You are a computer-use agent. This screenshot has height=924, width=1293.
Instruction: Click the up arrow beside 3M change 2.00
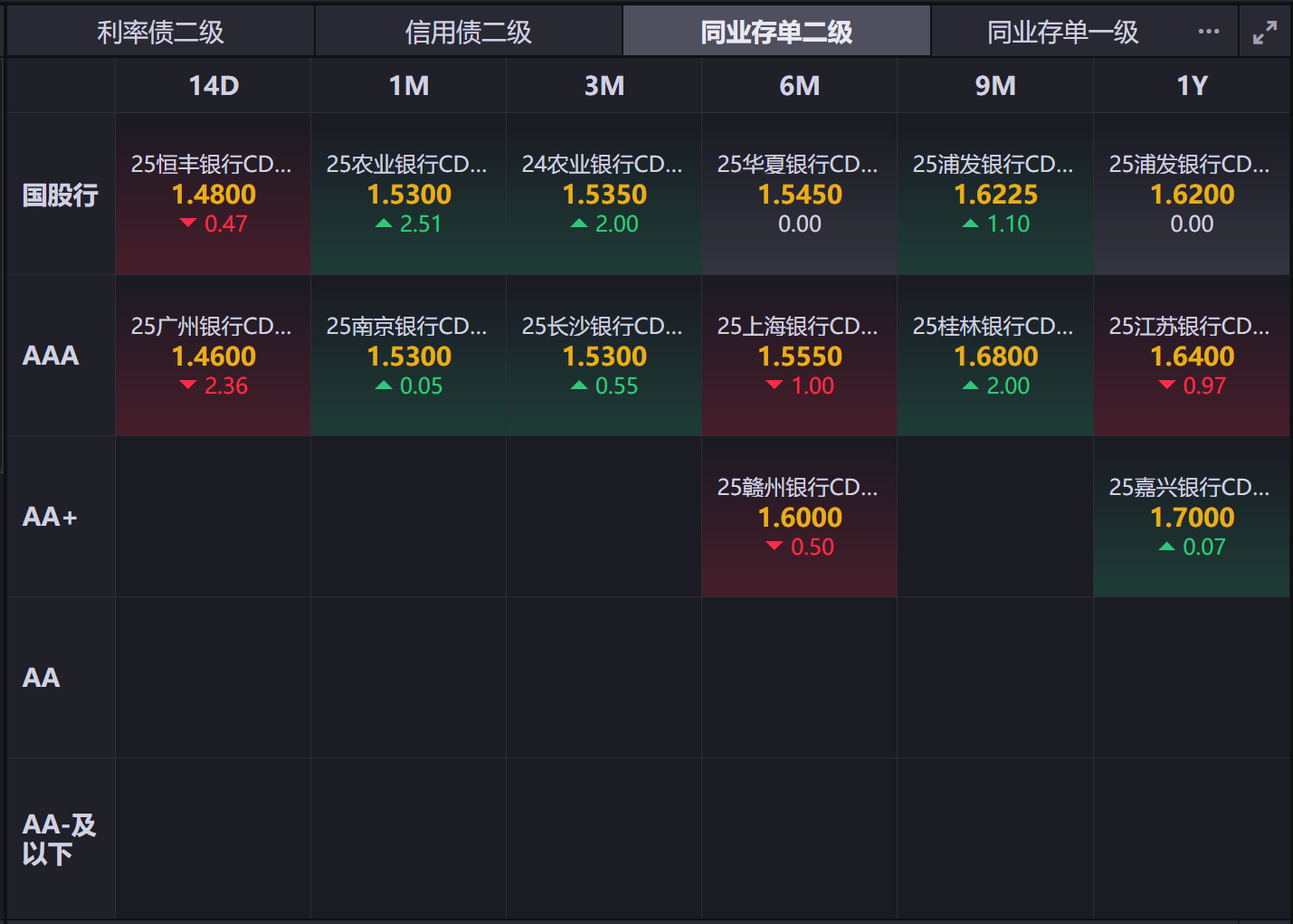pyautogui.click(x=579, y=223)
